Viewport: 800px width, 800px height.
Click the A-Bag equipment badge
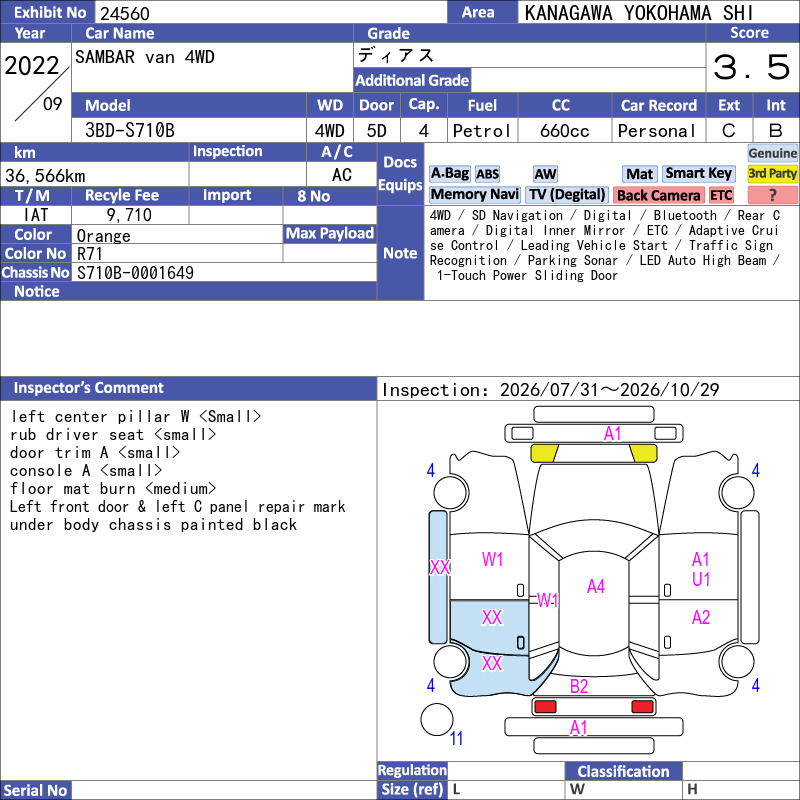(449, 174)
